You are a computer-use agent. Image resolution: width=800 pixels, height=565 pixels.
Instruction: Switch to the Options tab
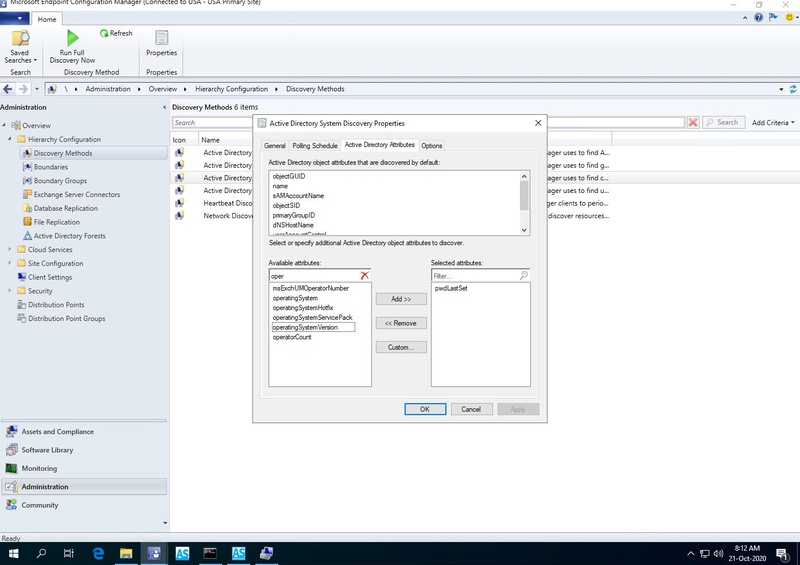432,145
